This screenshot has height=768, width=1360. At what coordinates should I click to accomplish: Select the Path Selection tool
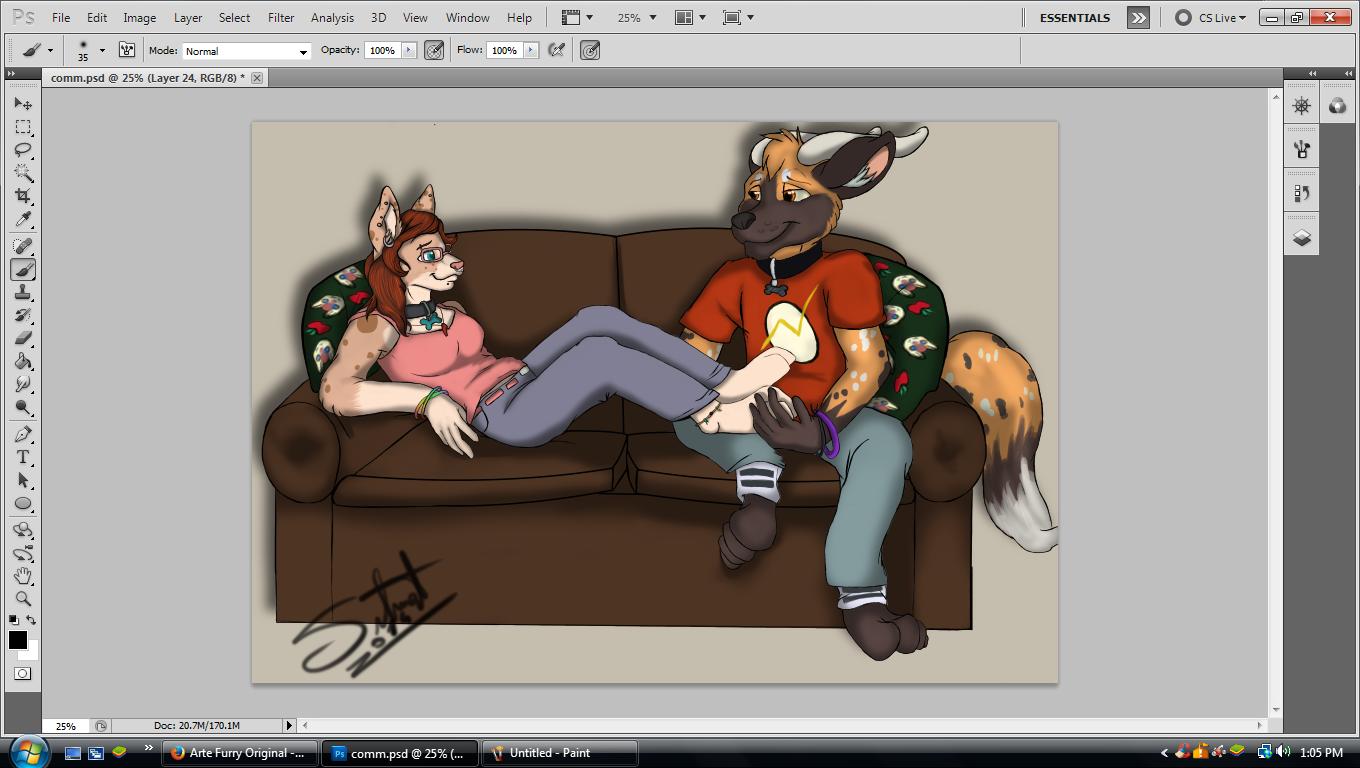[23, 480]
